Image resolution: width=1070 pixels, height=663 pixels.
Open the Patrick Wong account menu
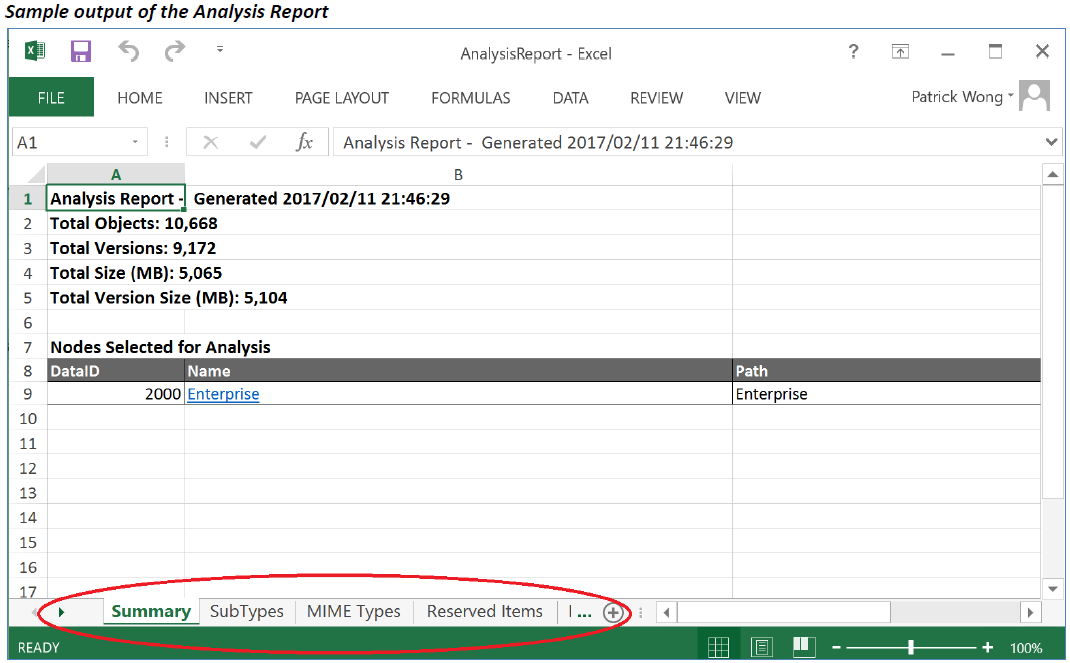[x=963, y=97]
